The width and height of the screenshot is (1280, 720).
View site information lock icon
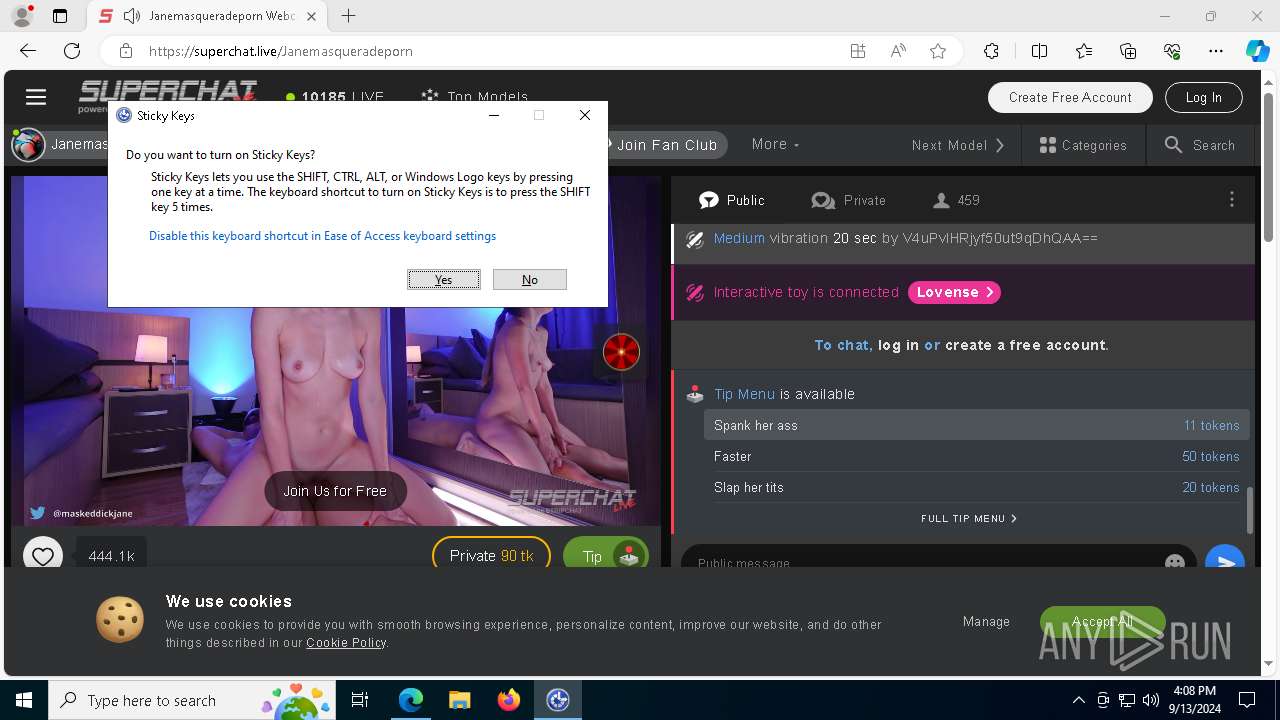125,51
